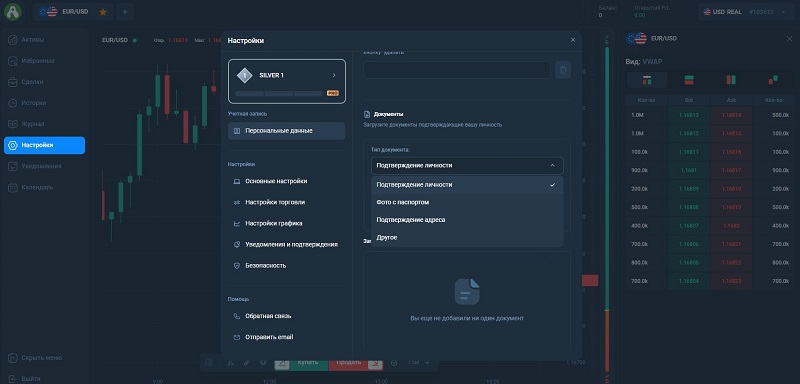This screenshot has height=384, width=800.
Task: Click the Настройки графика chart icon
Action: click(x=237, y=223)
